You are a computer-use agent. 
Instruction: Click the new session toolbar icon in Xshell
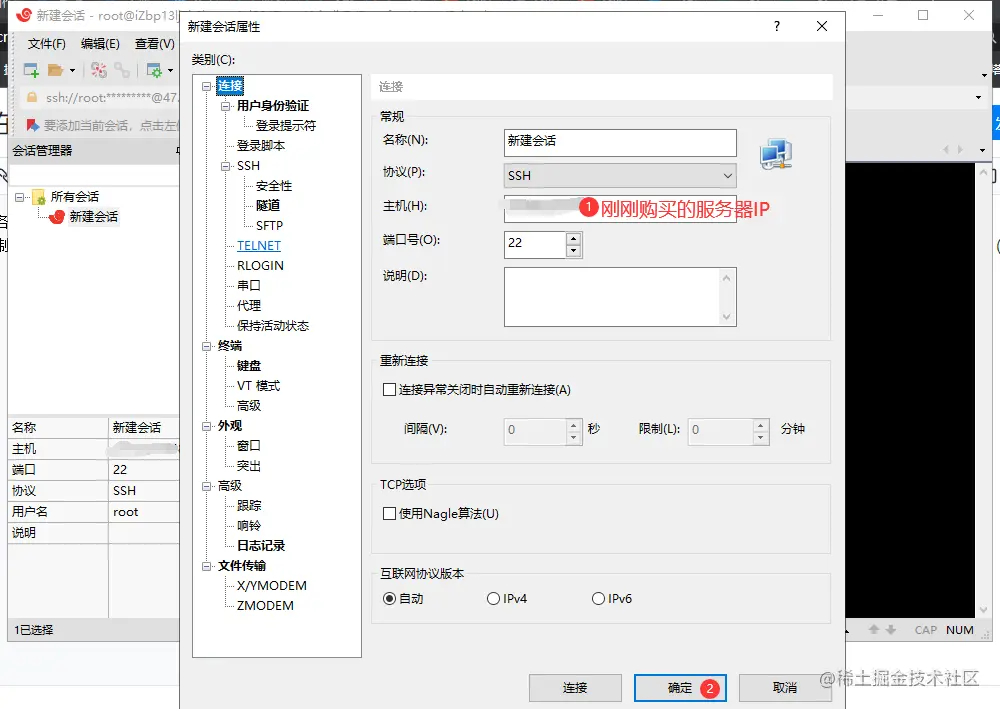click(x=31, y=70)
